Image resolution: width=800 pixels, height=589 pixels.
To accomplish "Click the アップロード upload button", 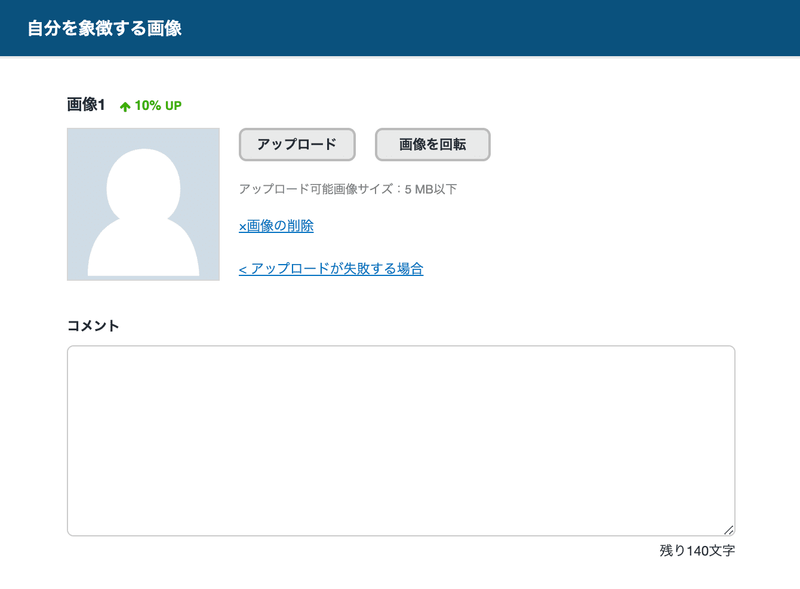I will click(296, 145).
